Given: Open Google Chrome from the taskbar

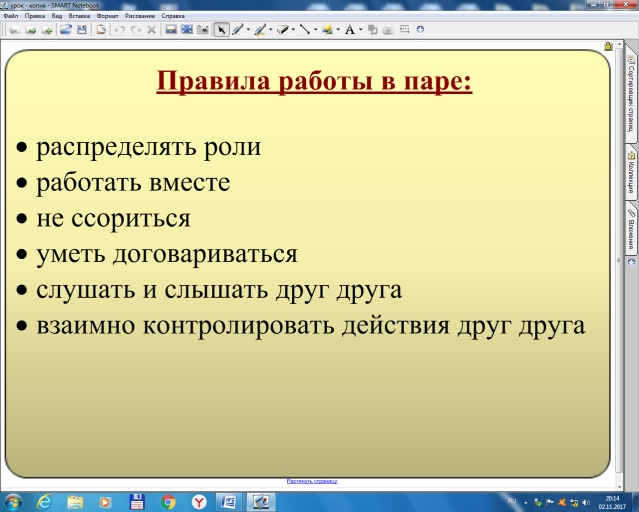Looking at the screenshot, I should [x=168, y=501].
